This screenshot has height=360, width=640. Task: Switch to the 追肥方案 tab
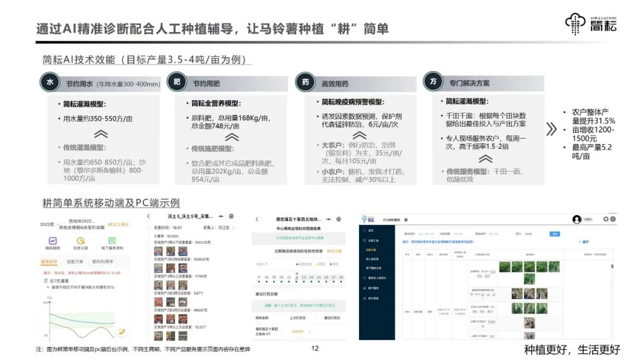pos(74,262)
